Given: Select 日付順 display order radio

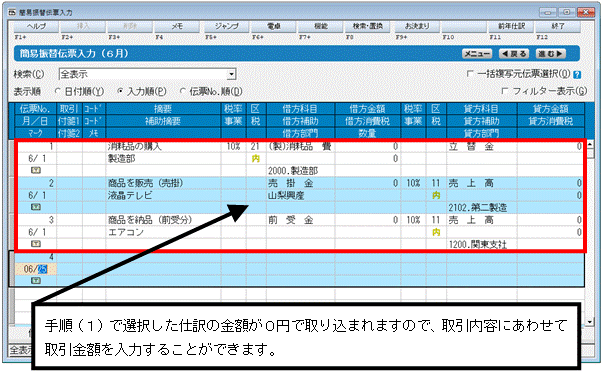Looking at the screenshot, I should 58,91.
